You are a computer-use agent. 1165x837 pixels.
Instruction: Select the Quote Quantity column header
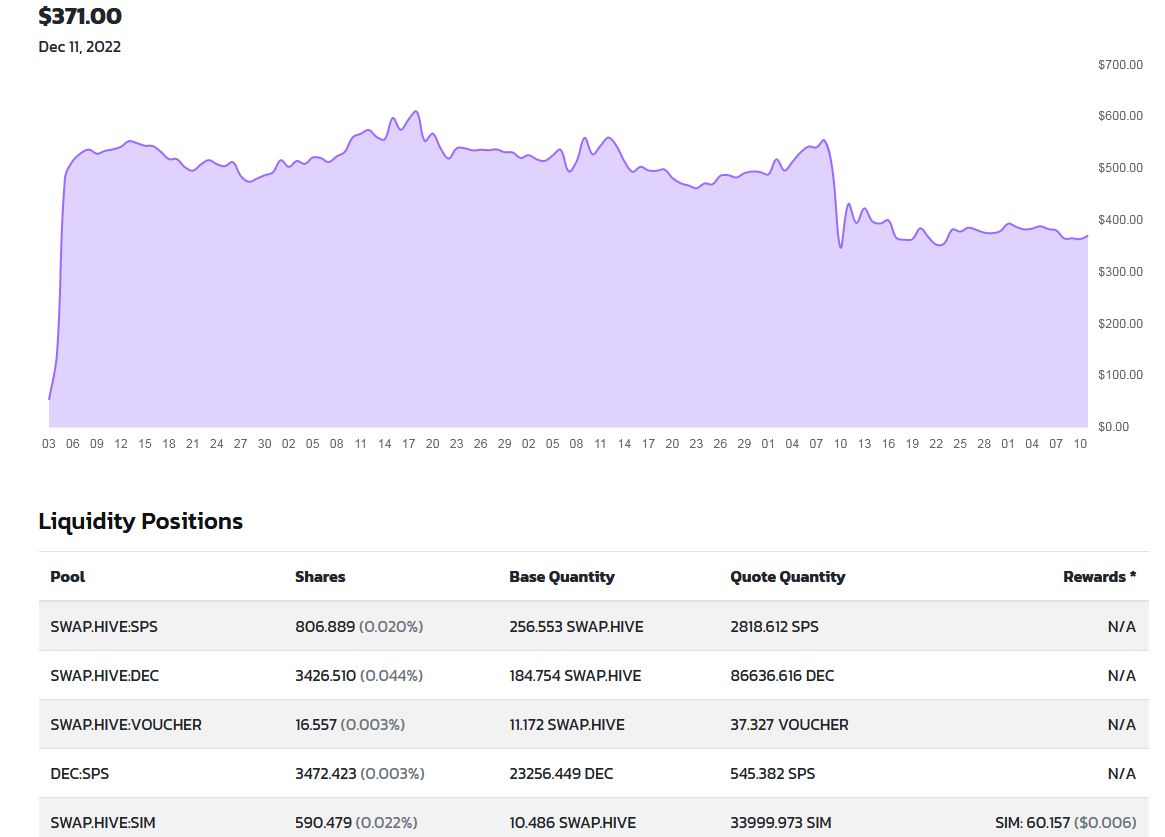(x=788, y=577)
